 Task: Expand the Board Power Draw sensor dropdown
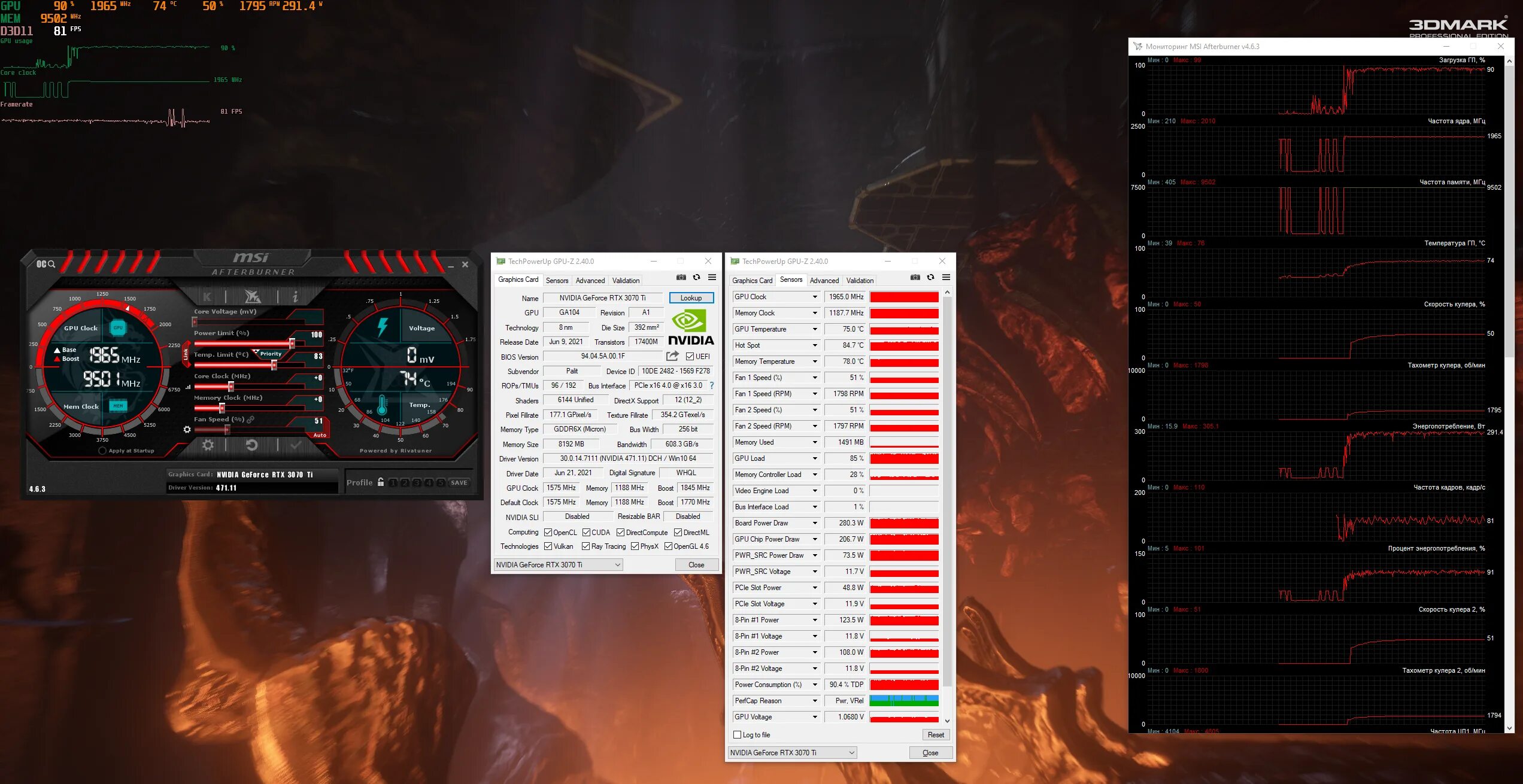pos(814,523)
